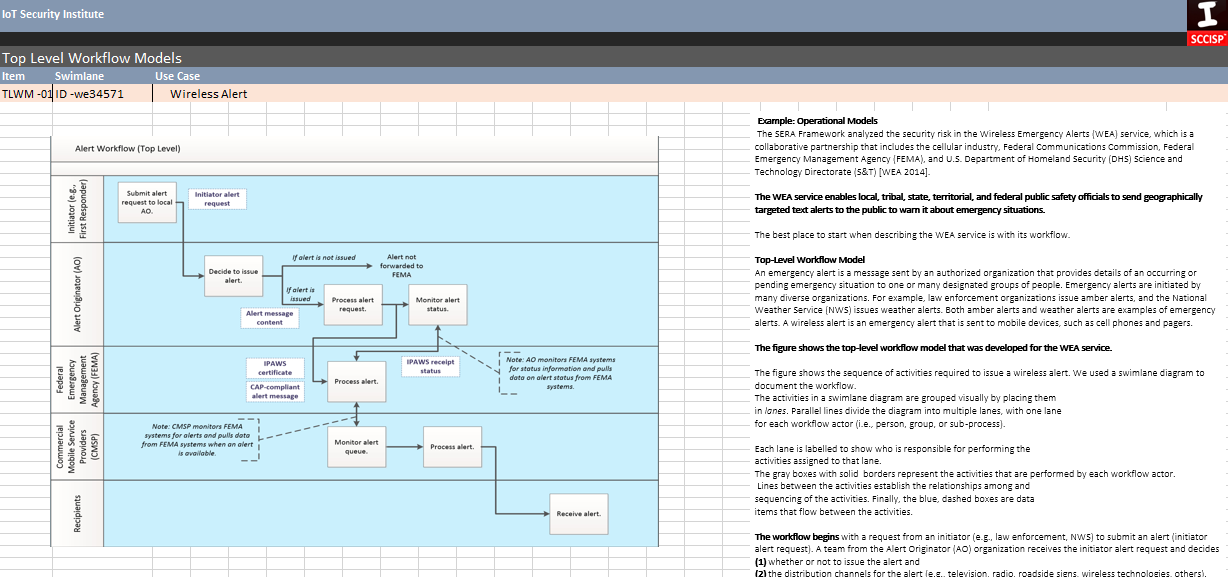1228x577 pixels.
Task: Select the 'CAP-compliant alert message' box
Action: [274, 391]
